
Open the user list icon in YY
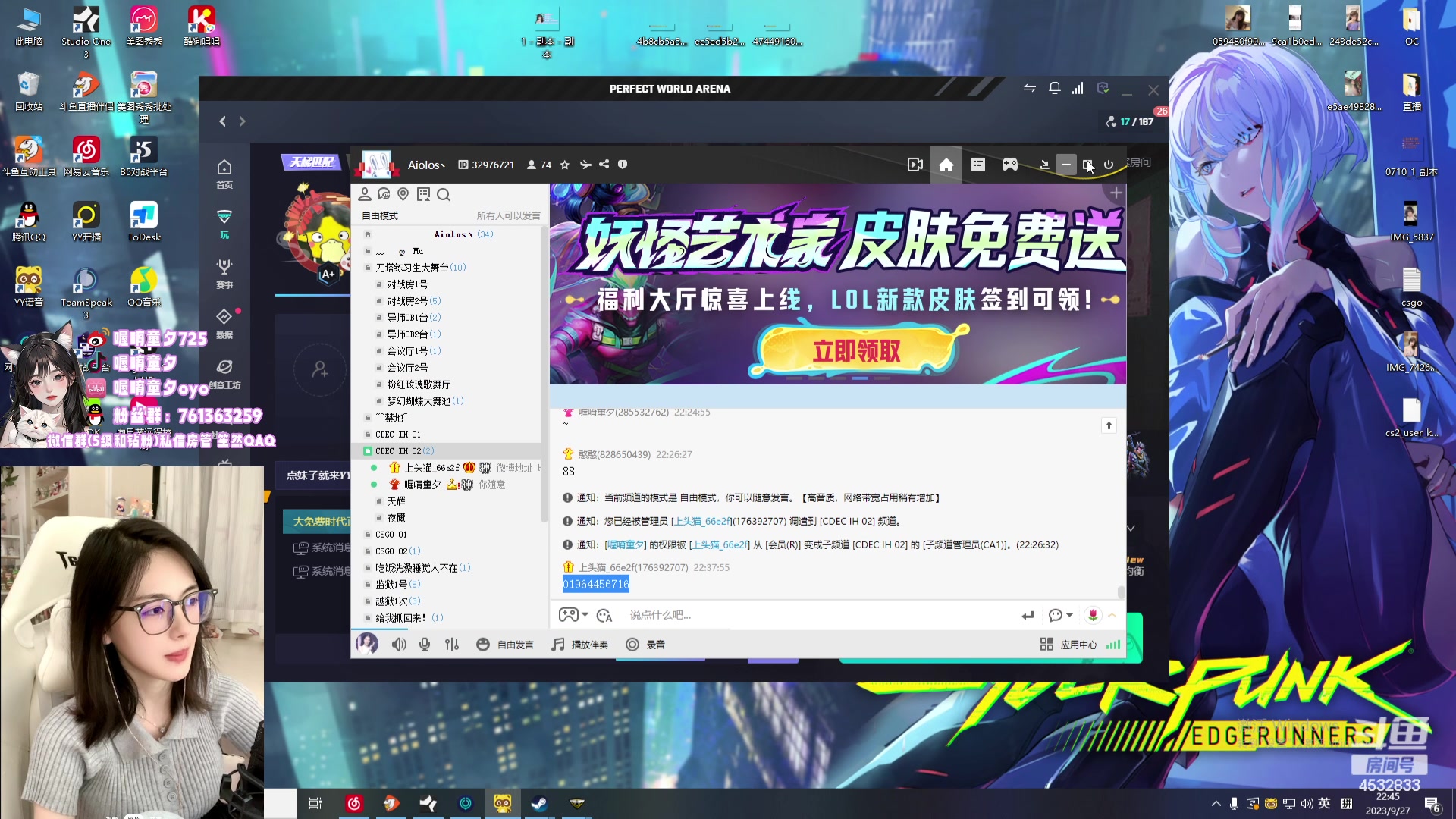pos(365,194)
